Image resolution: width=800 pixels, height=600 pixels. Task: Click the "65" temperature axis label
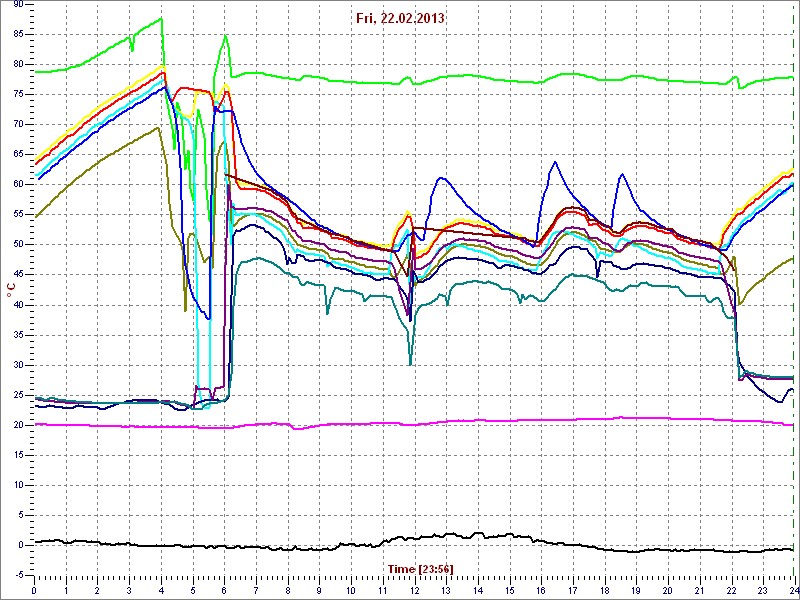(19, 155)
